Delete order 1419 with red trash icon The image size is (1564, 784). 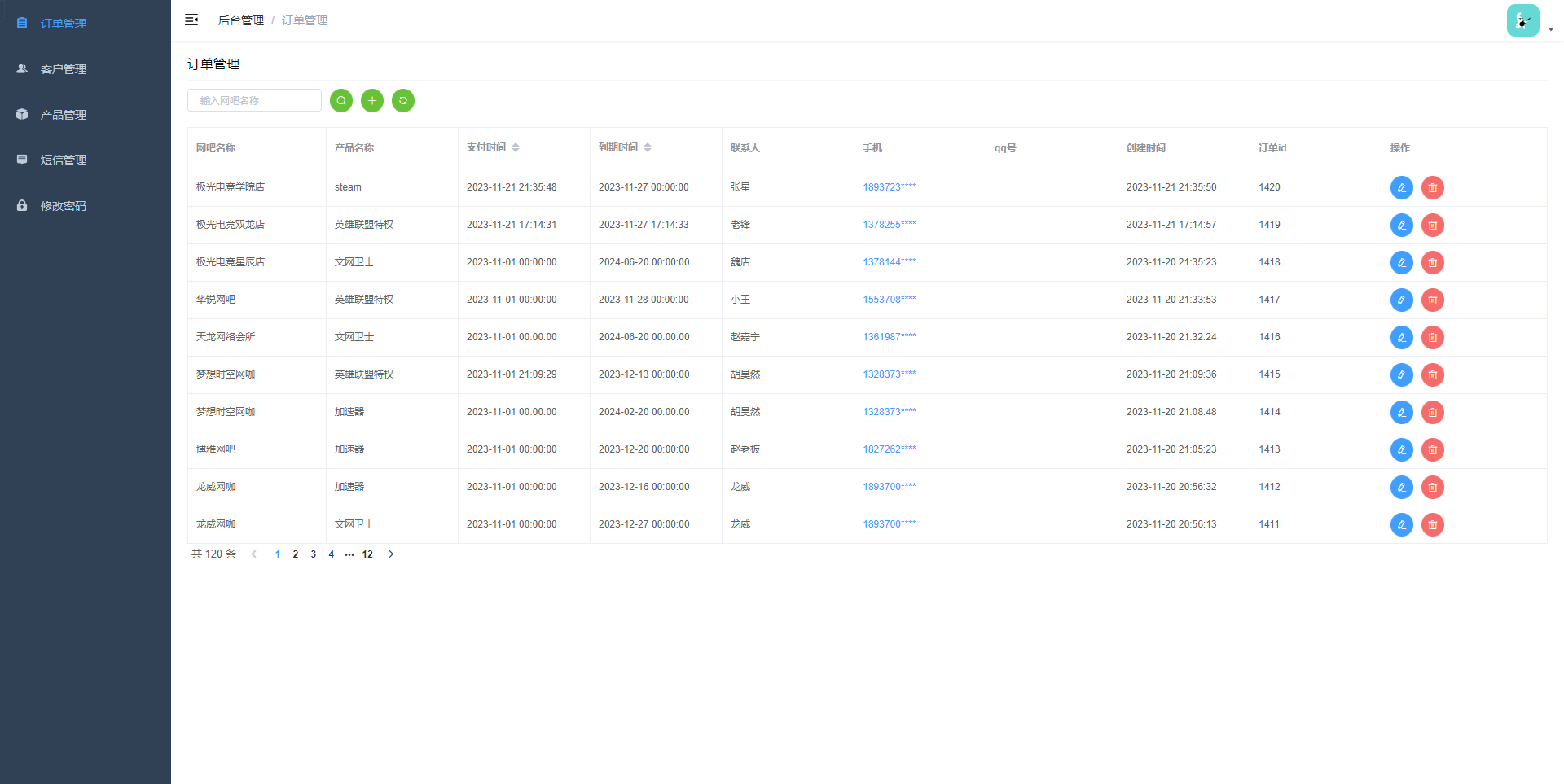pyautogui.click(x=1433, y=226)
